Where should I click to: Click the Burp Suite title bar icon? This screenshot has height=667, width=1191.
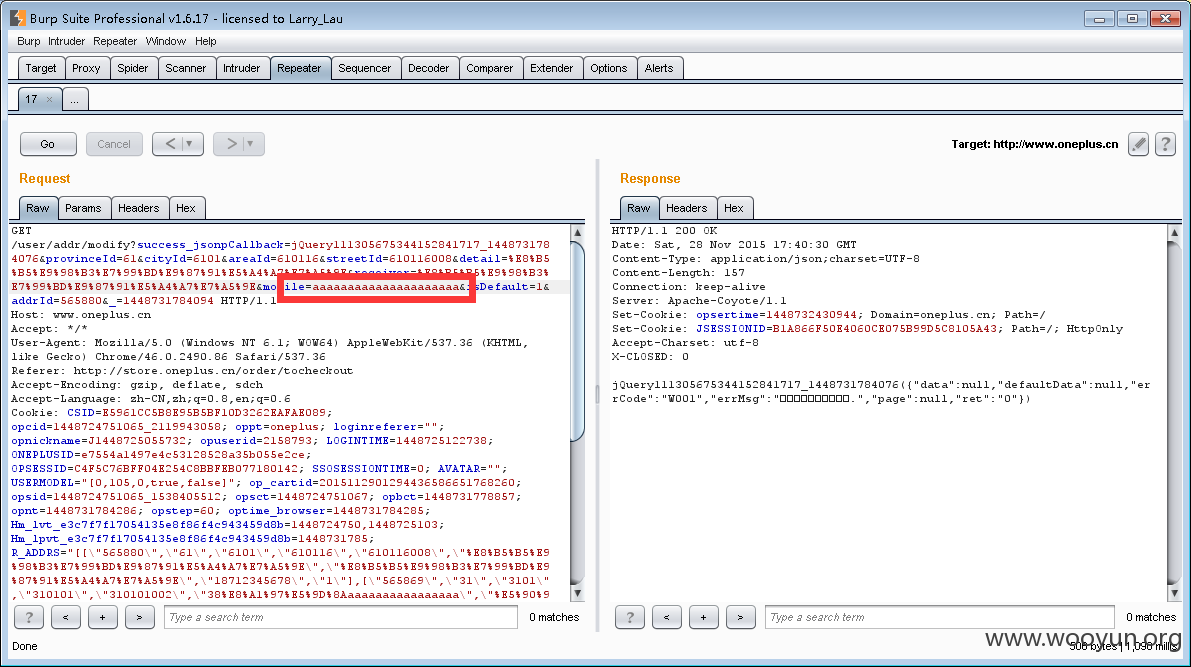17,17
